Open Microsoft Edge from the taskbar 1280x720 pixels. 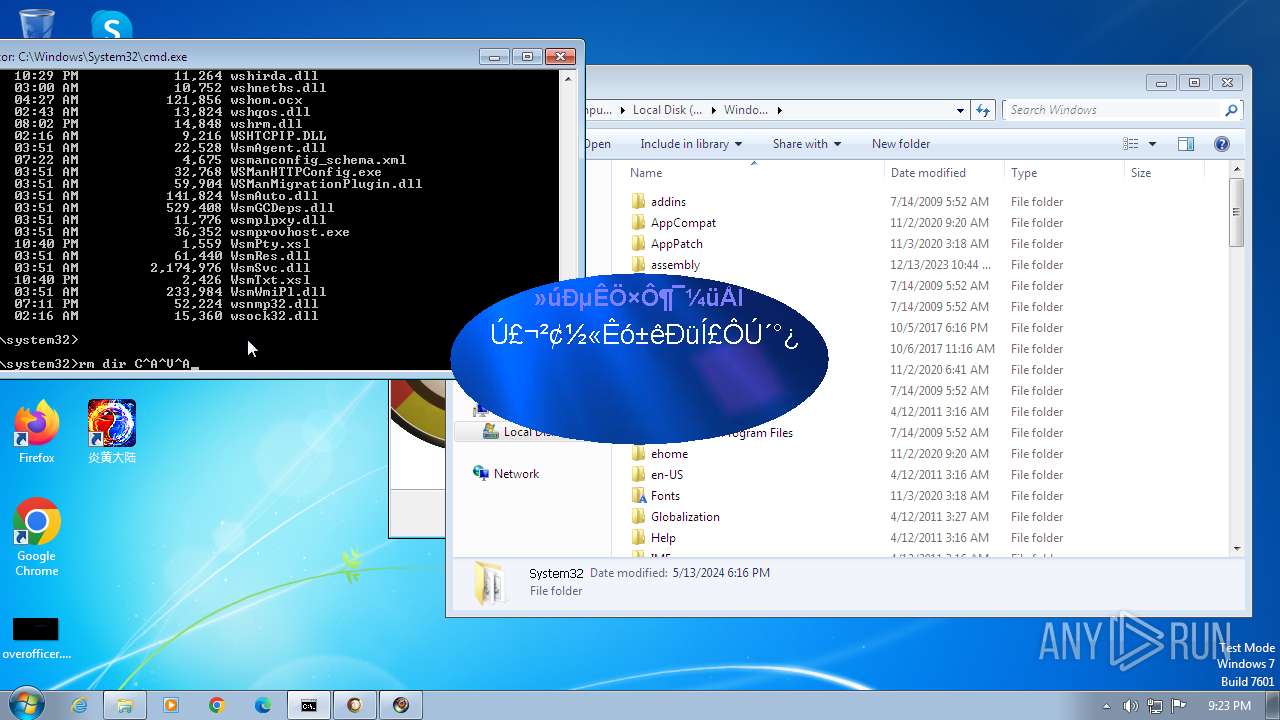[x=262, y=705]
